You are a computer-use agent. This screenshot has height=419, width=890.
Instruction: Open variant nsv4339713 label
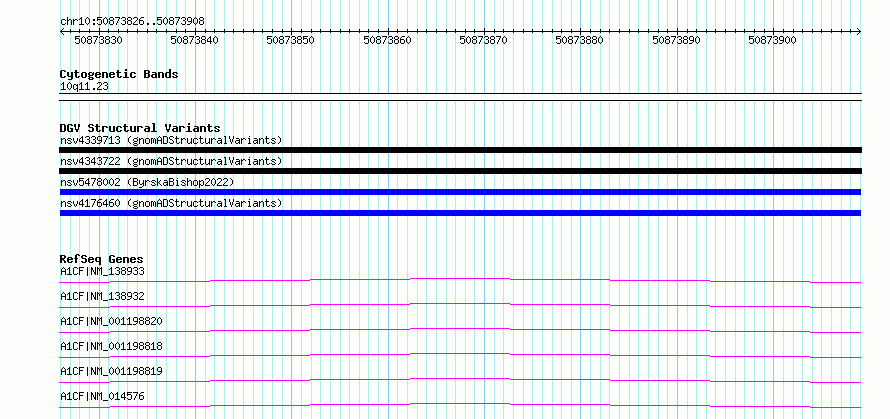click(171, 140)
